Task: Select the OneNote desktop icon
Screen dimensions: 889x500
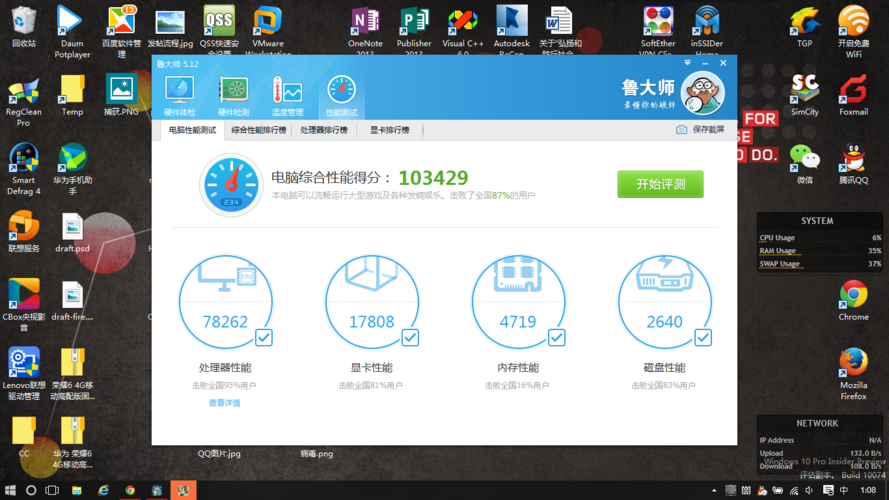Action: [x=365, y=31]
